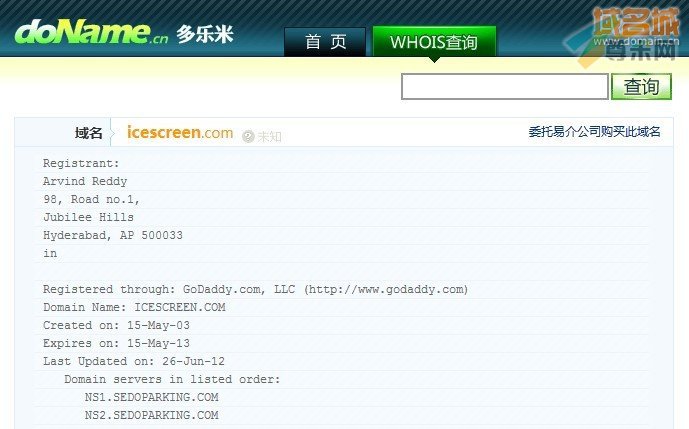Click the 域名 label tab

(x=88, y=132)
